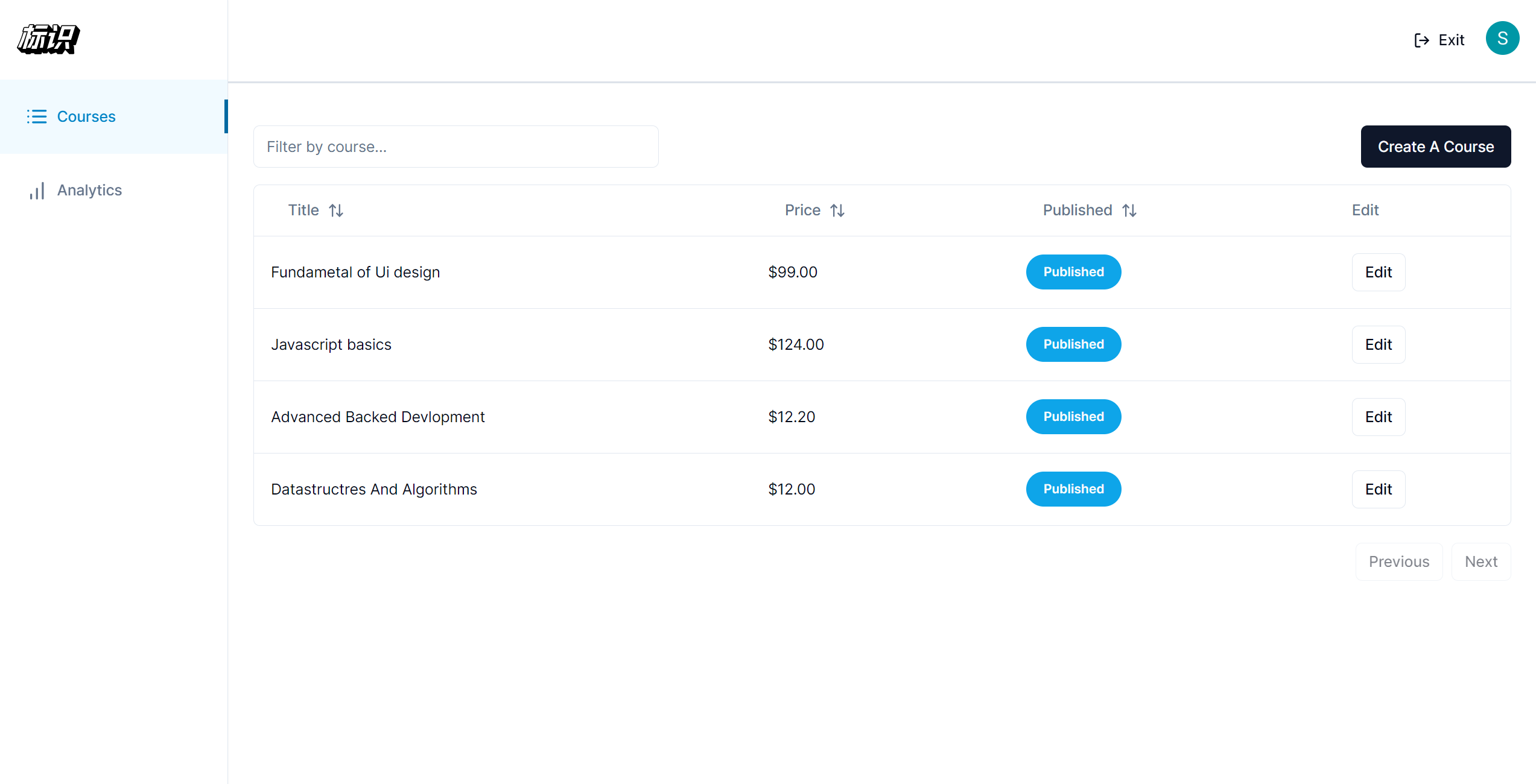Viewport: 1536px width, 784px height.
Task: Open the user avatar S
Action: (x=1502, y=39)
